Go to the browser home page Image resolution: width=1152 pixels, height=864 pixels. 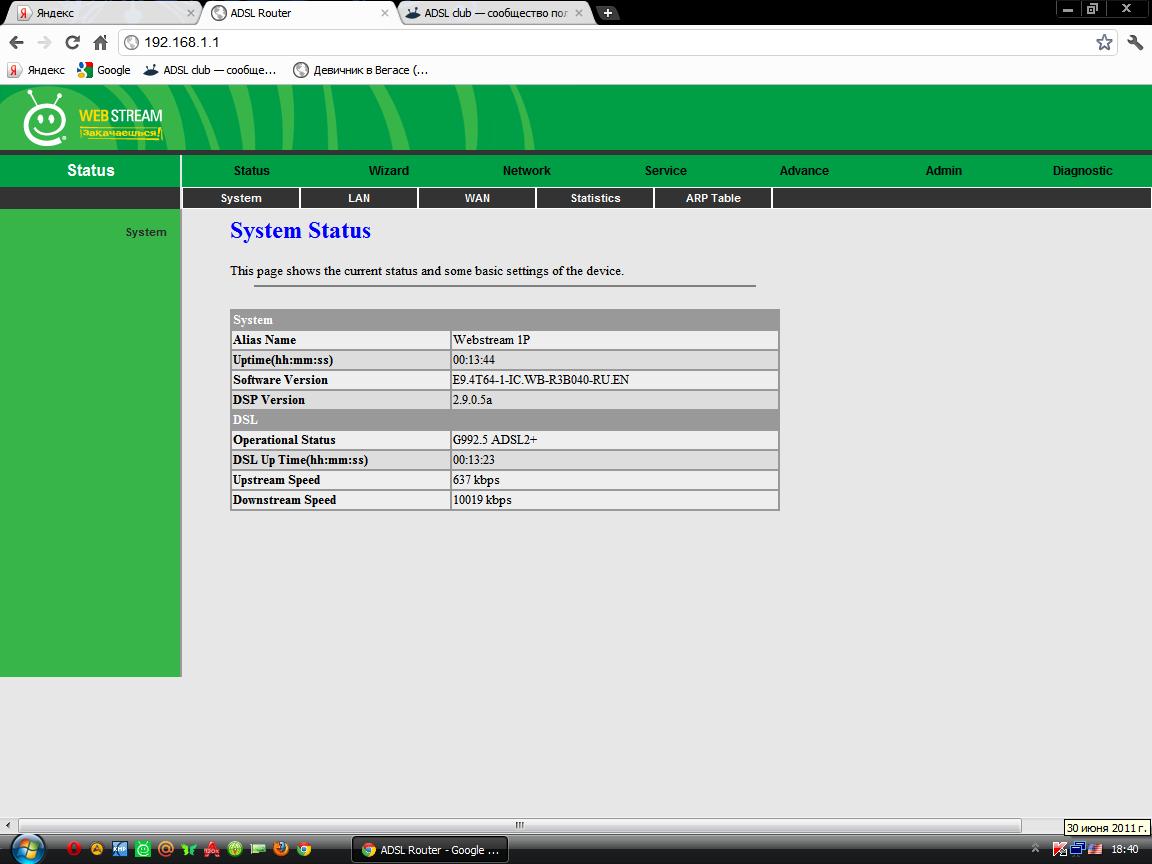point(100,42)
